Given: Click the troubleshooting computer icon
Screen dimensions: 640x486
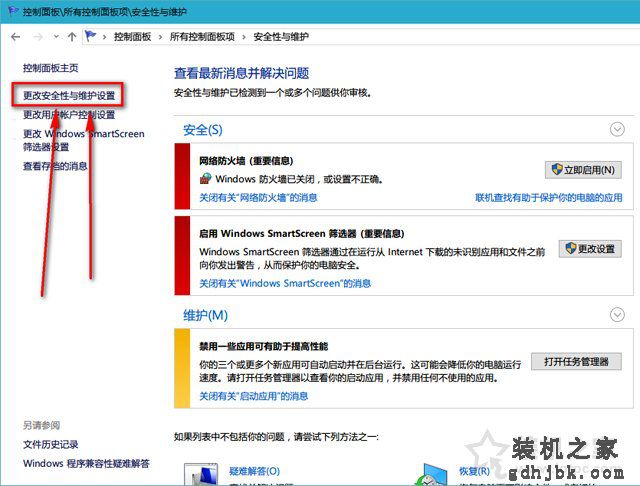Looking at the screenshot, I should [201, 474].
